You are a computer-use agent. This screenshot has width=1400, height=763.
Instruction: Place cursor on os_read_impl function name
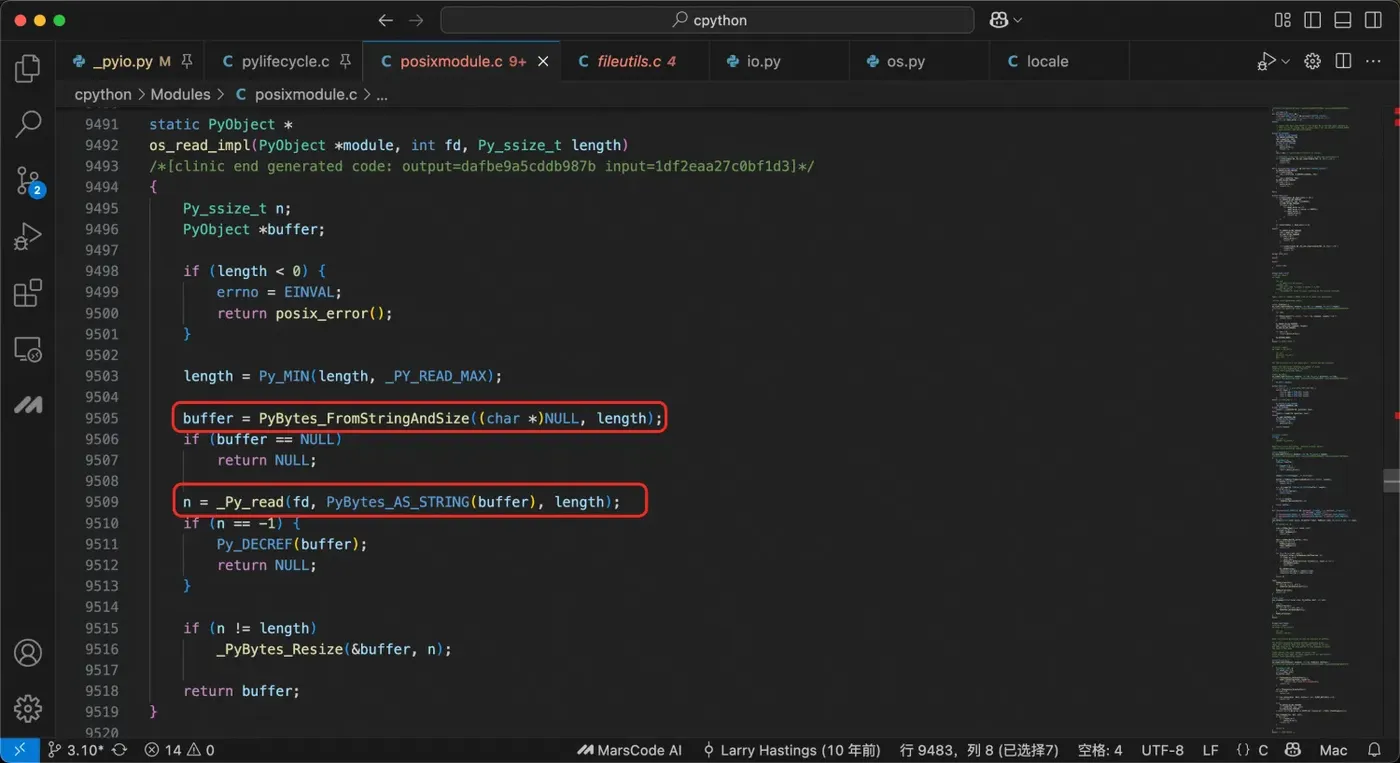199,145
